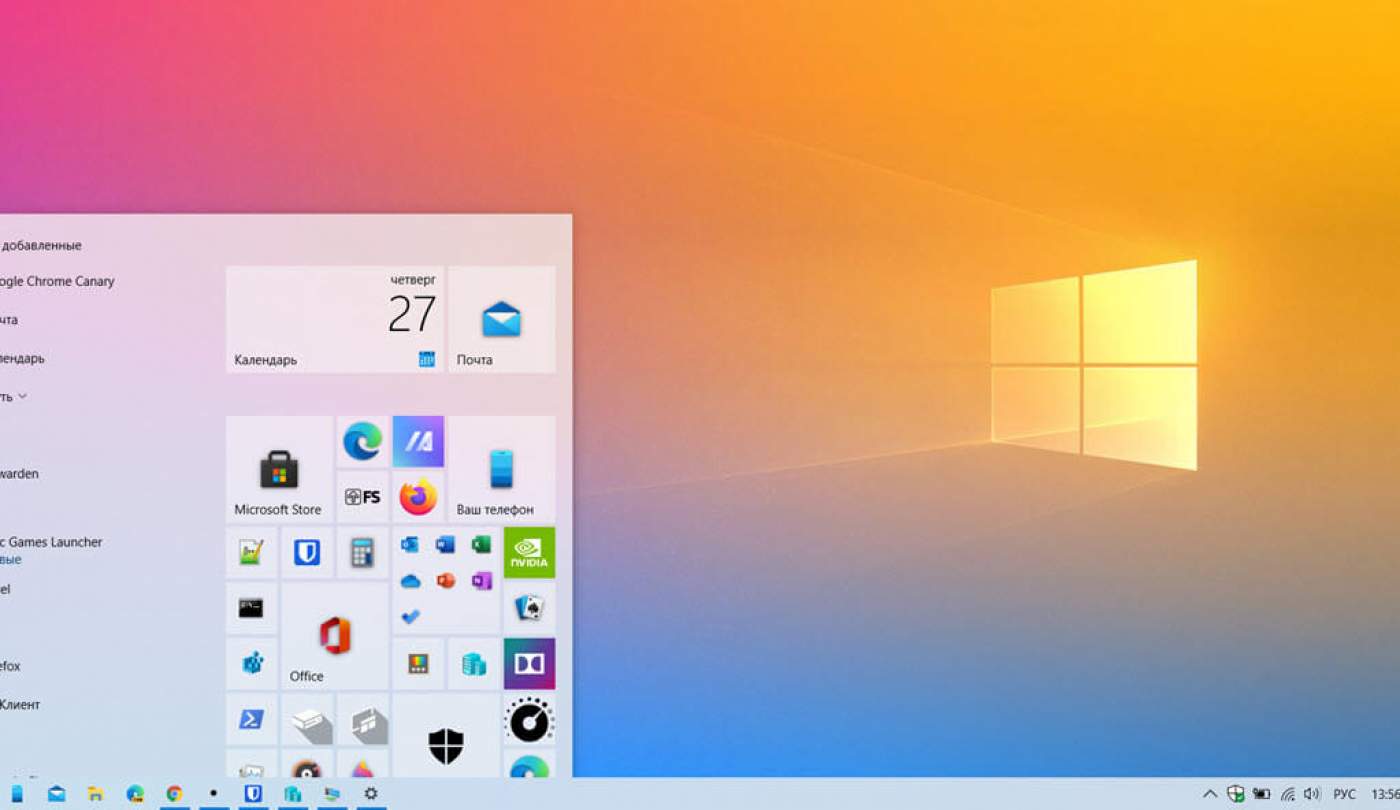The height and width of the screenshot is (810, 1400).
Task: Open the Calculator tile
Action: (x=362, y=552)
